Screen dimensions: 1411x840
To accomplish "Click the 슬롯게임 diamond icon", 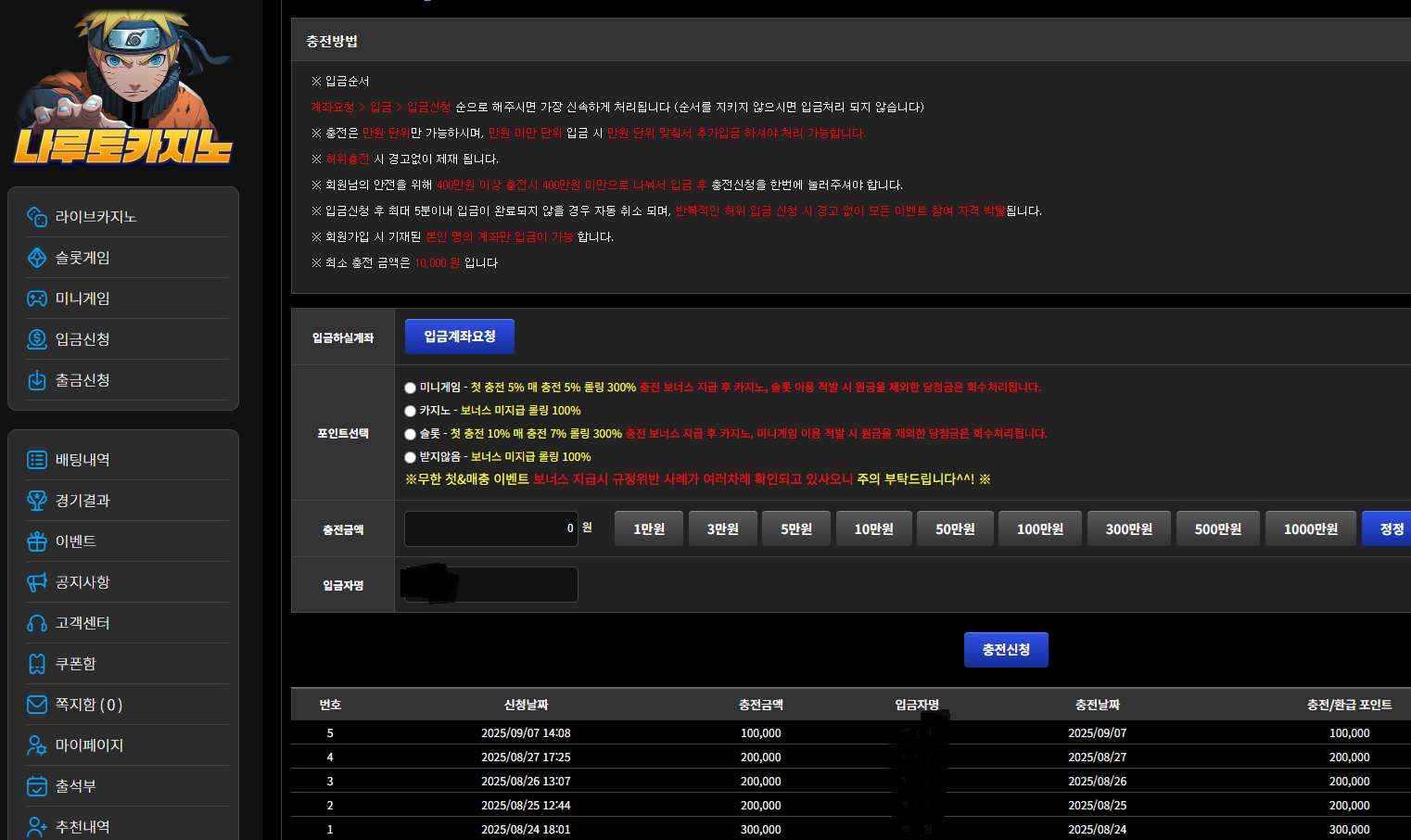I will [x=37, y=258].
